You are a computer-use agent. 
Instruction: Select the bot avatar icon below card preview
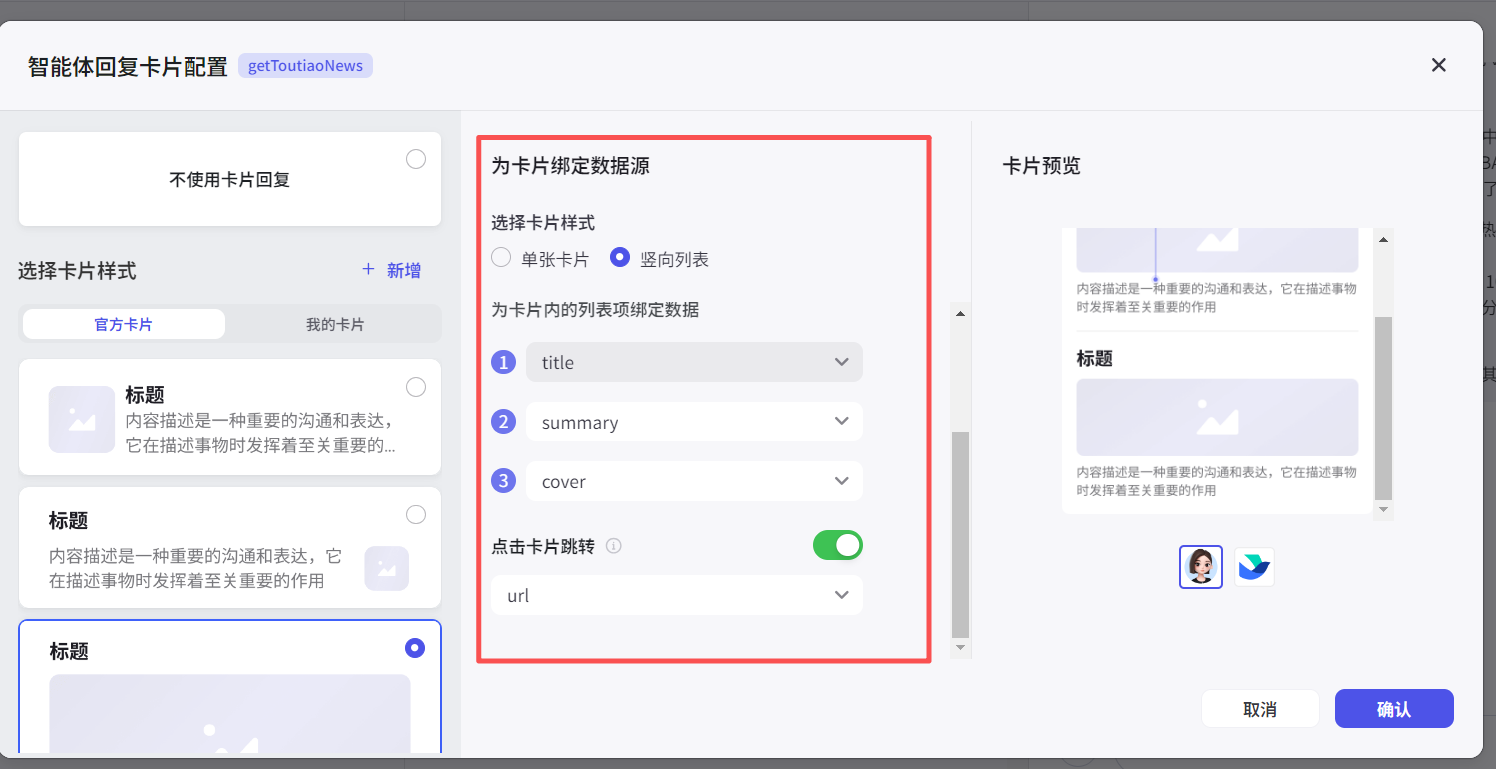click(1200, 566)
